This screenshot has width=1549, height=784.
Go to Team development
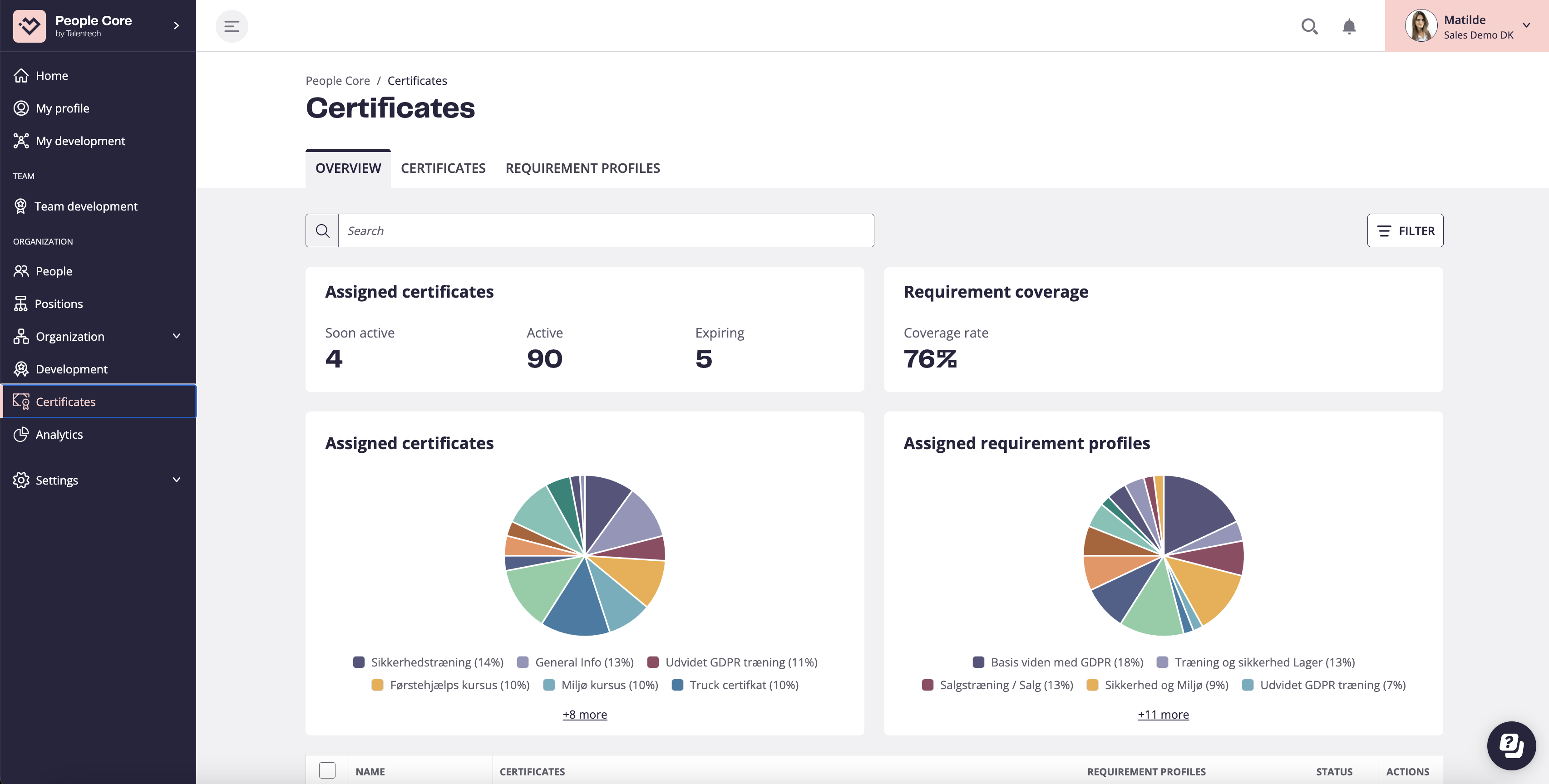click(86, 206)
